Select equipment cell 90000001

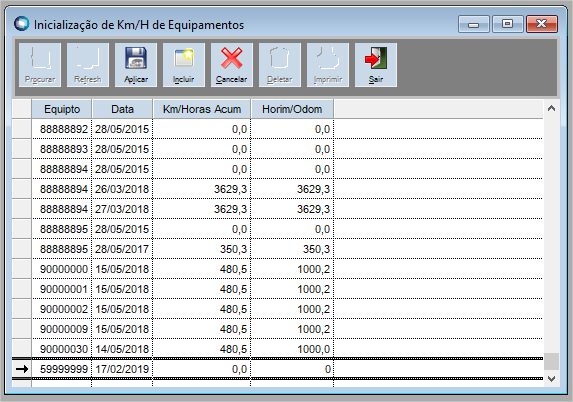pos(62,289)
